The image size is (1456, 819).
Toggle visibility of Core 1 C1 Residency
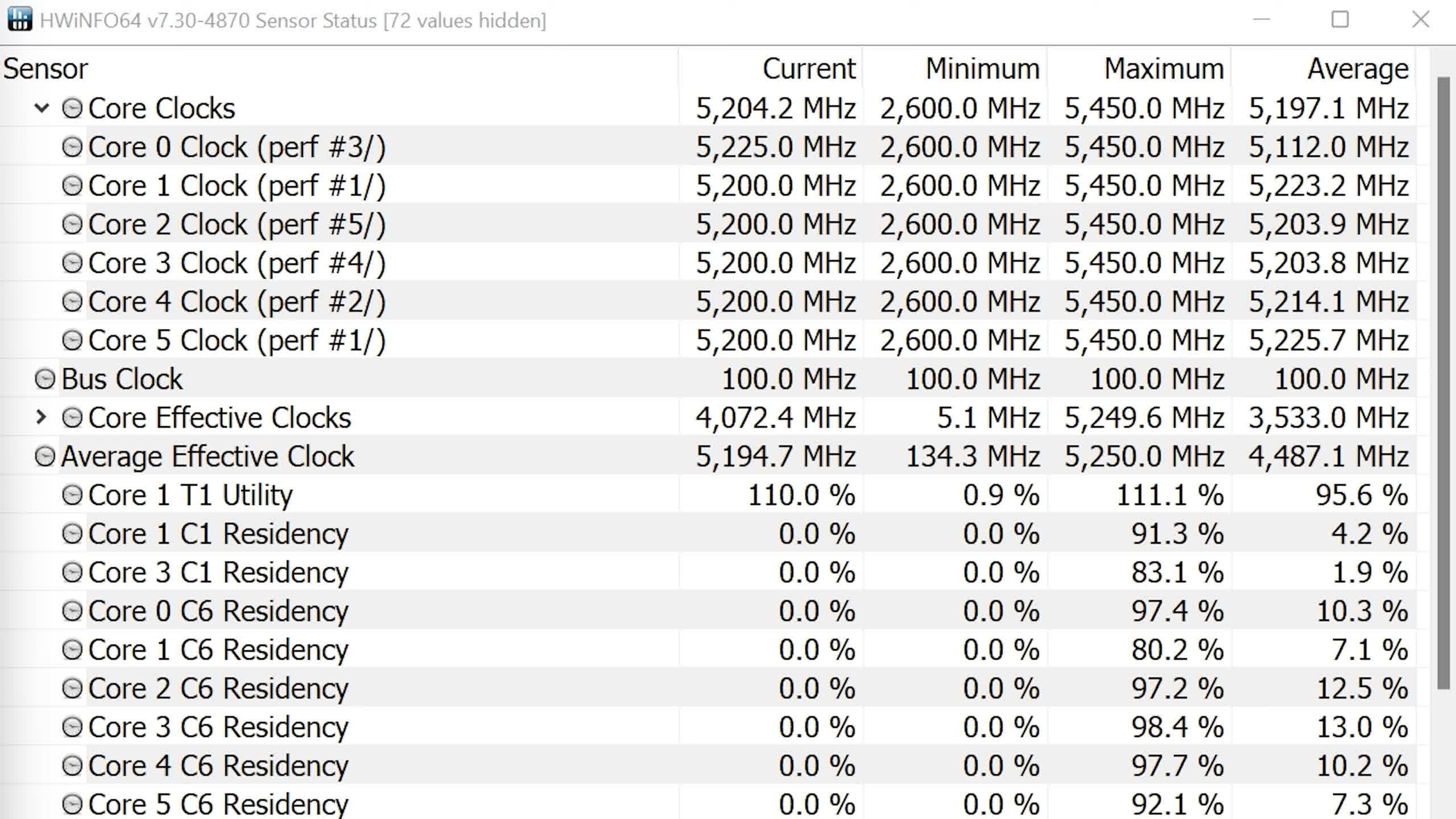tap(72, 533)
